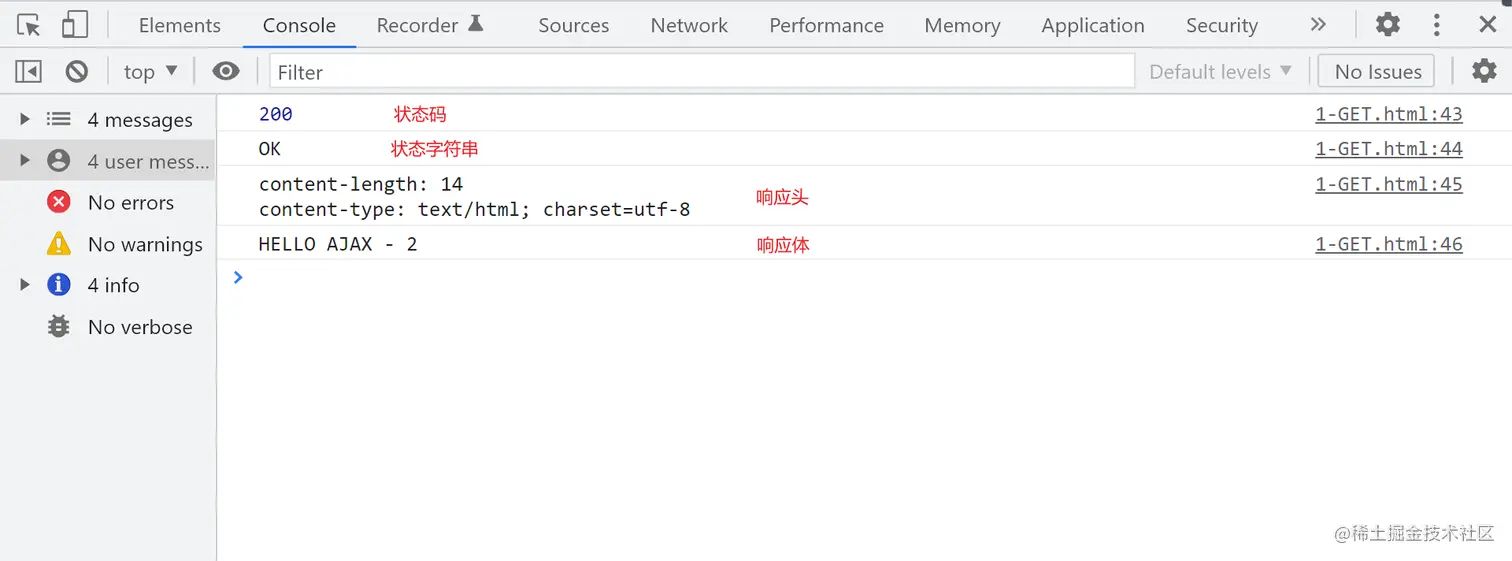Activate the inspect element picker icon

click(x=29, y=25)
